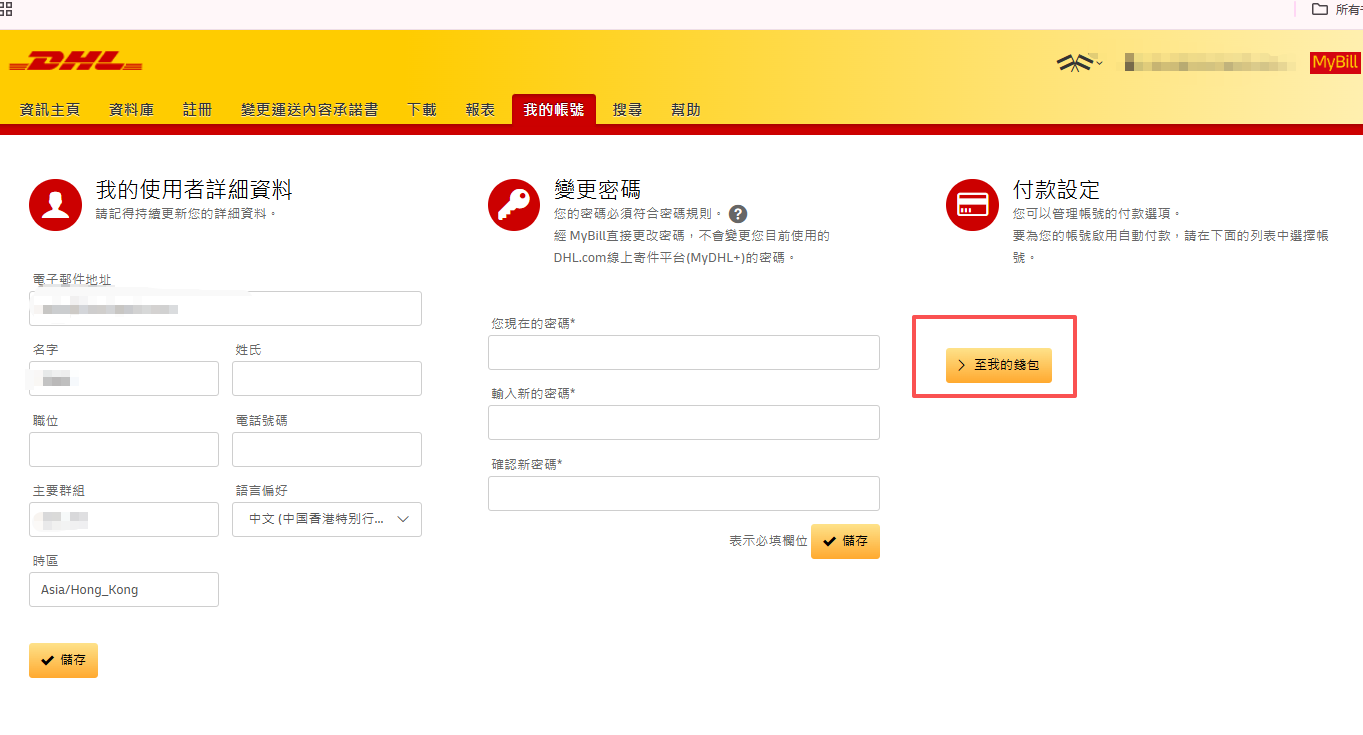Click the 電話號碼 input field
Screen dimensions: 1363x735
pos(327,449)
